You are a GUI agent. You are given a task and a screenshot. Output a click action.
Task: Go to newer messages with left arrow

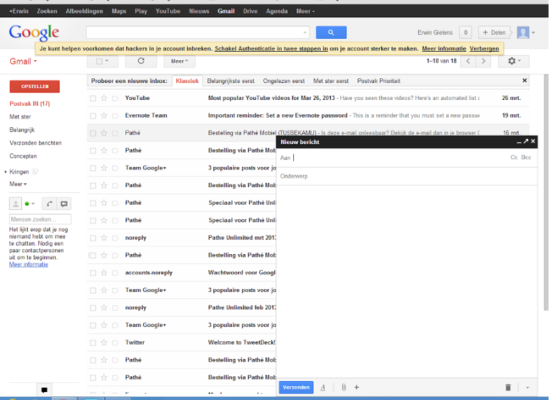pyautogui.click(x=468, y=61)
